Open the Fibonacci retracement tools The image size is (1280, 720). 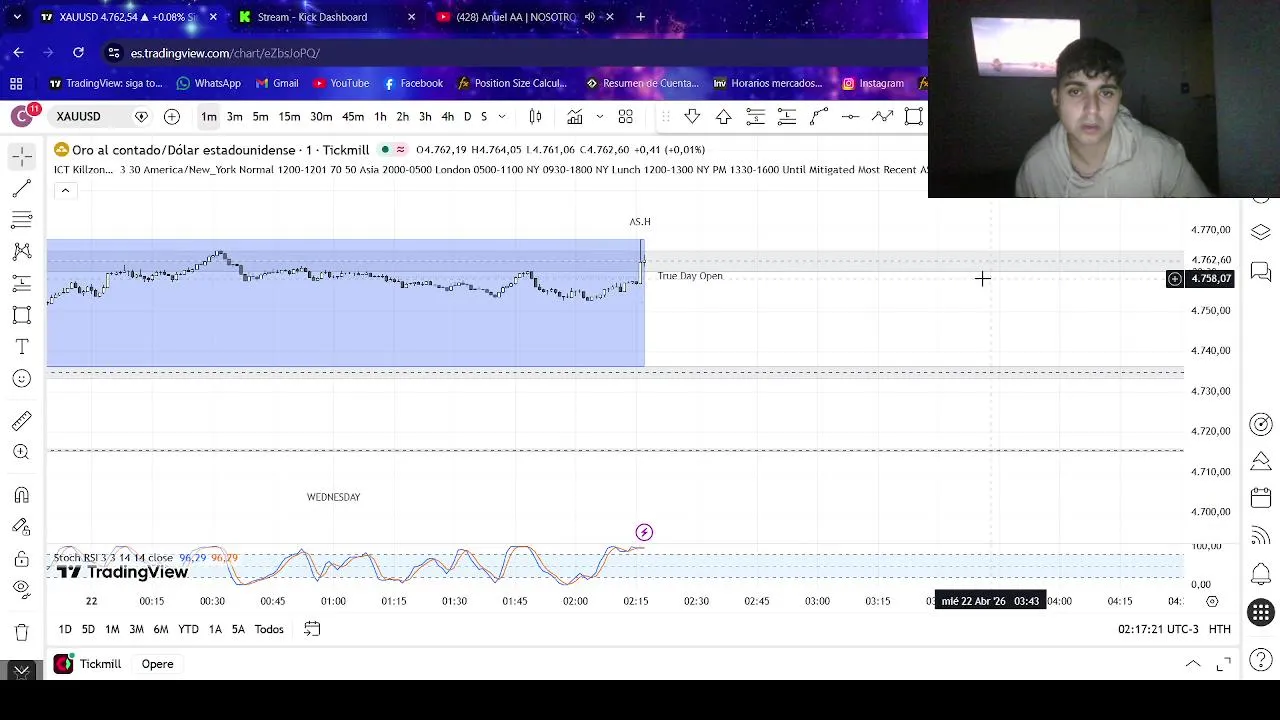click(x=22, y=219)
